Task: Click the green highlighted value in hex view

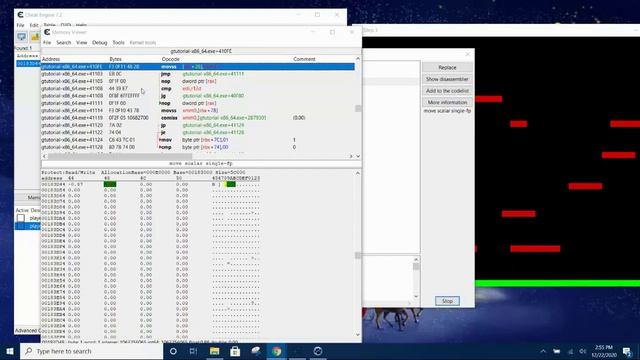Action: tap(110, 184)
